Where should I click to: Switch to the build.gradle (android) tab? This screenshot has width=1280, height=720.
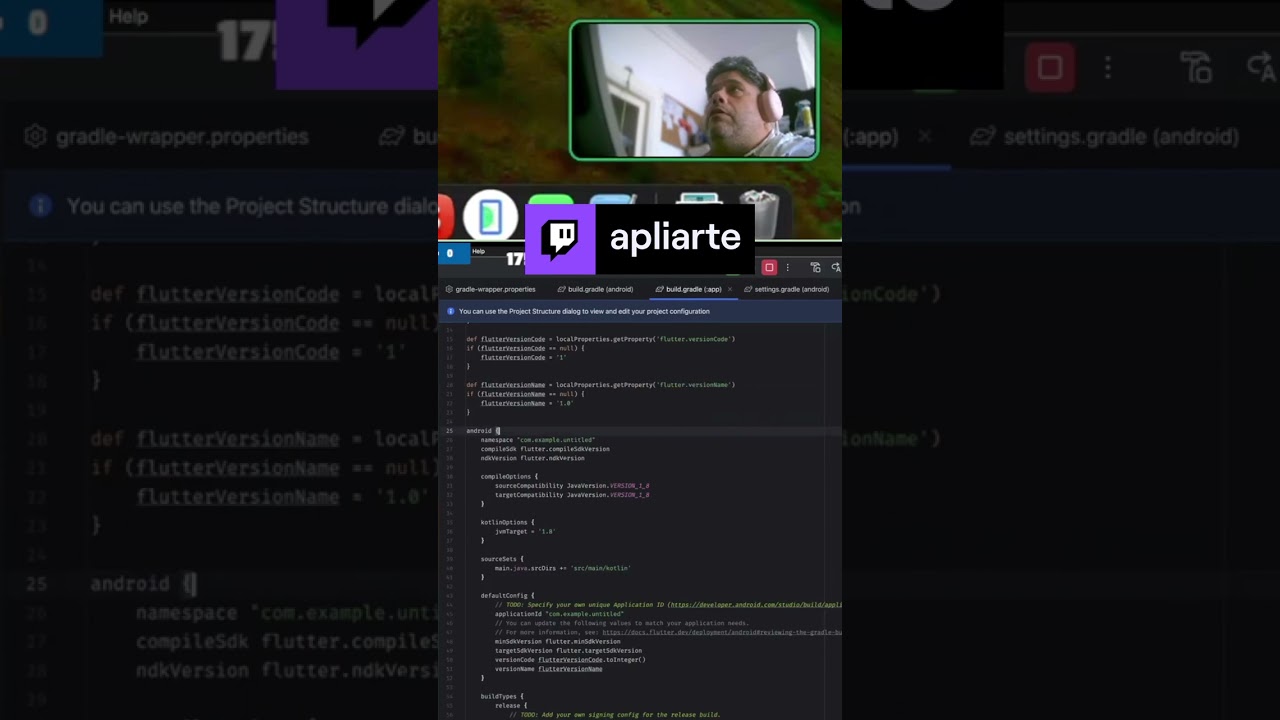(595, 289)
